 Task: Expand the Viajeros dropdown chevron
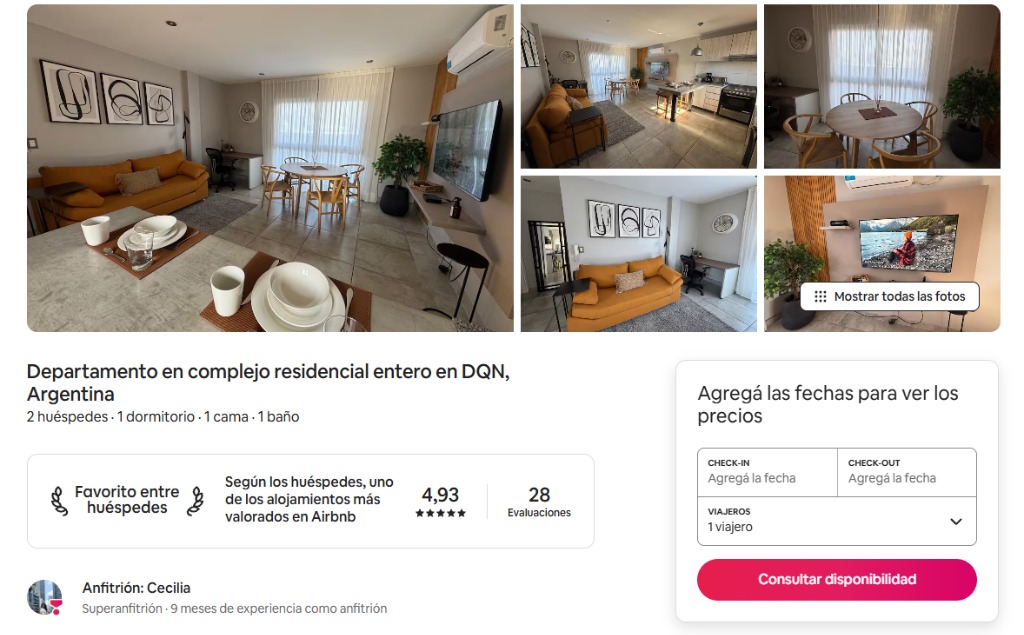tap(956, 521)
